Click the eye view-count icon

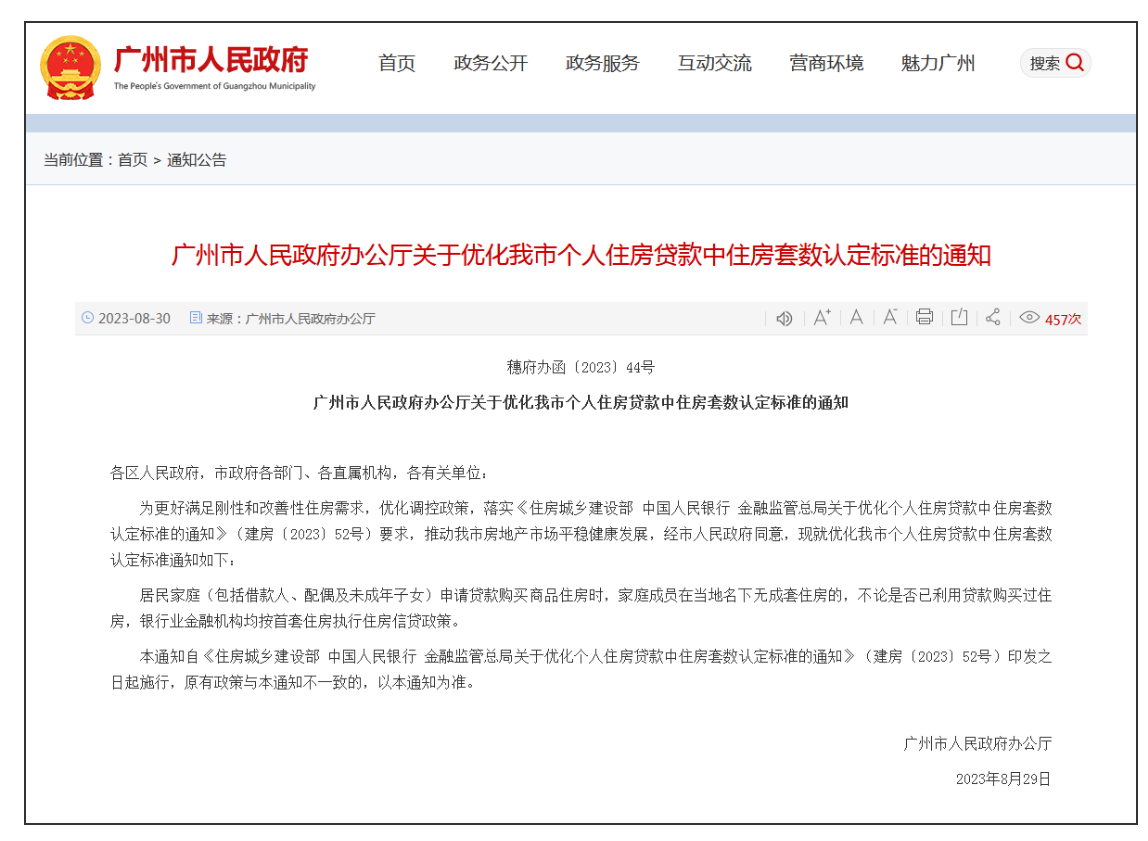[x=1029, y=318]
